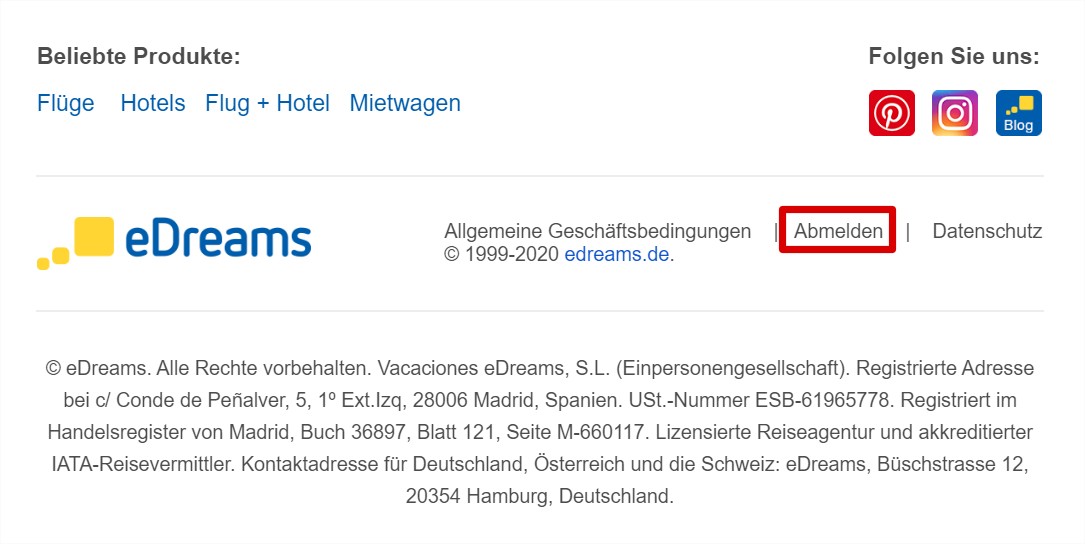Image resolution: width=1085 pixels, height=544 pixels.
Task: Visit the edreams.de link
Action: point(617,254)
